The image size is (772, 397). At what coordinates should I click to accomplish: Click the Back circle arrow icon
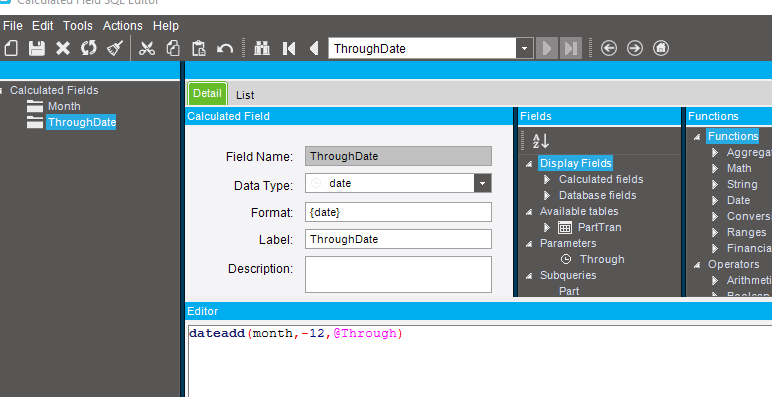pyautogui.click(x=609, y=48)
